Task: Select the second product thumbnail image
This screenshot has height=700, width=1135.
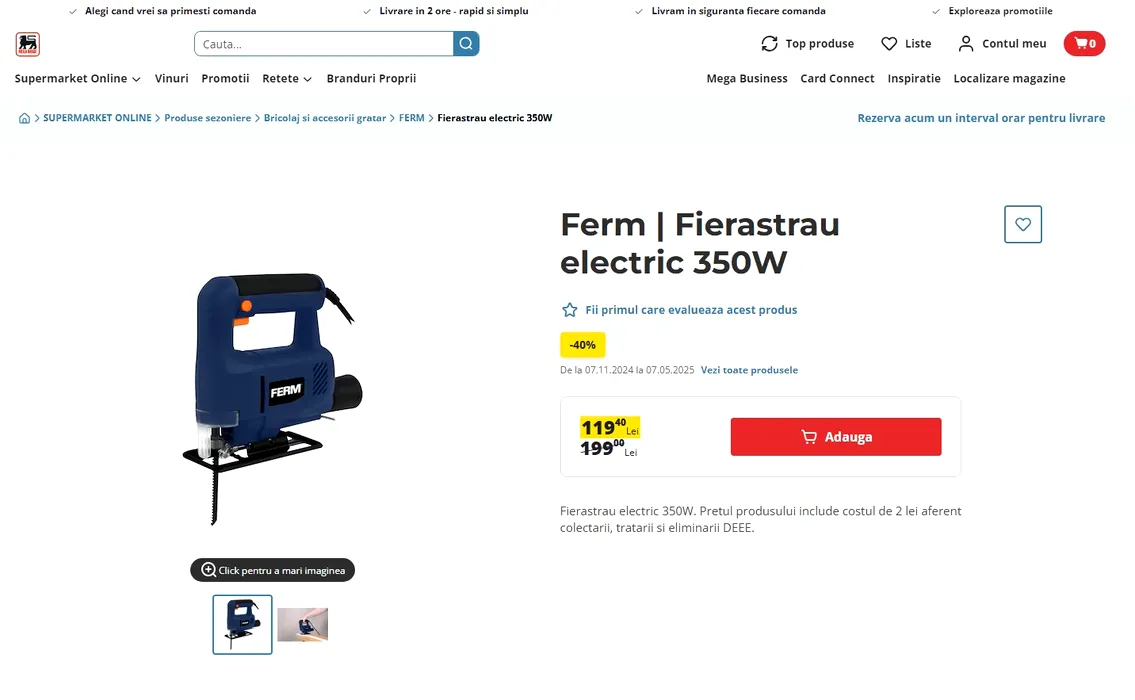Action: [303, 624]
